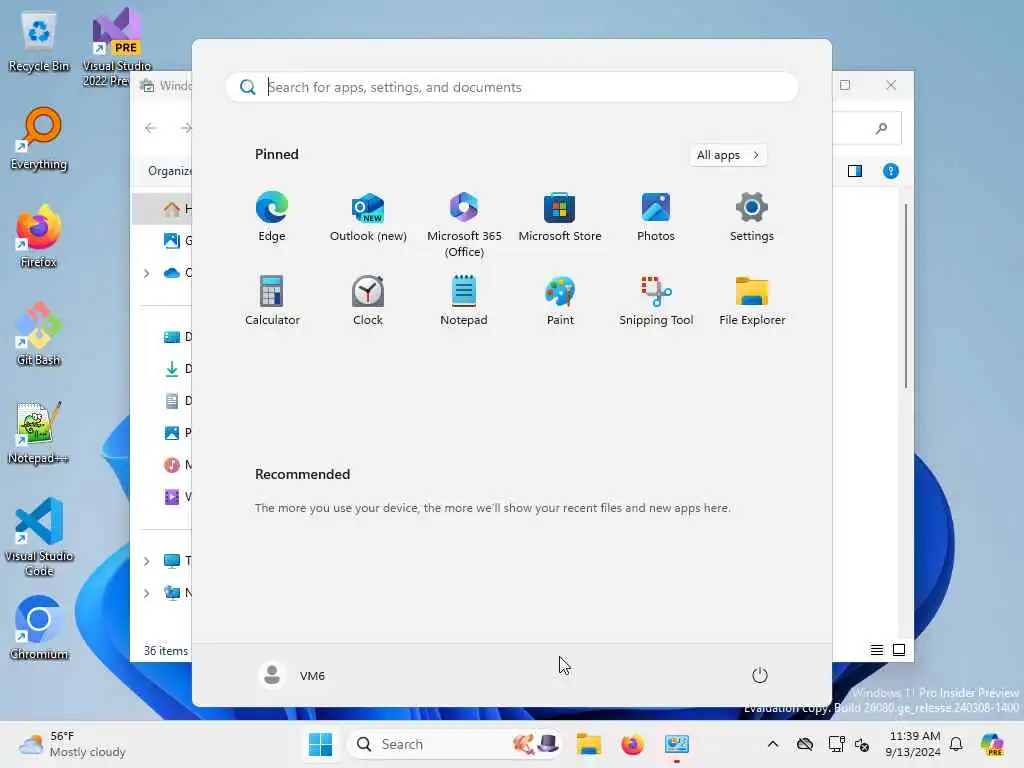
Task: Open Explorer help button
Action: click(891, 171)
